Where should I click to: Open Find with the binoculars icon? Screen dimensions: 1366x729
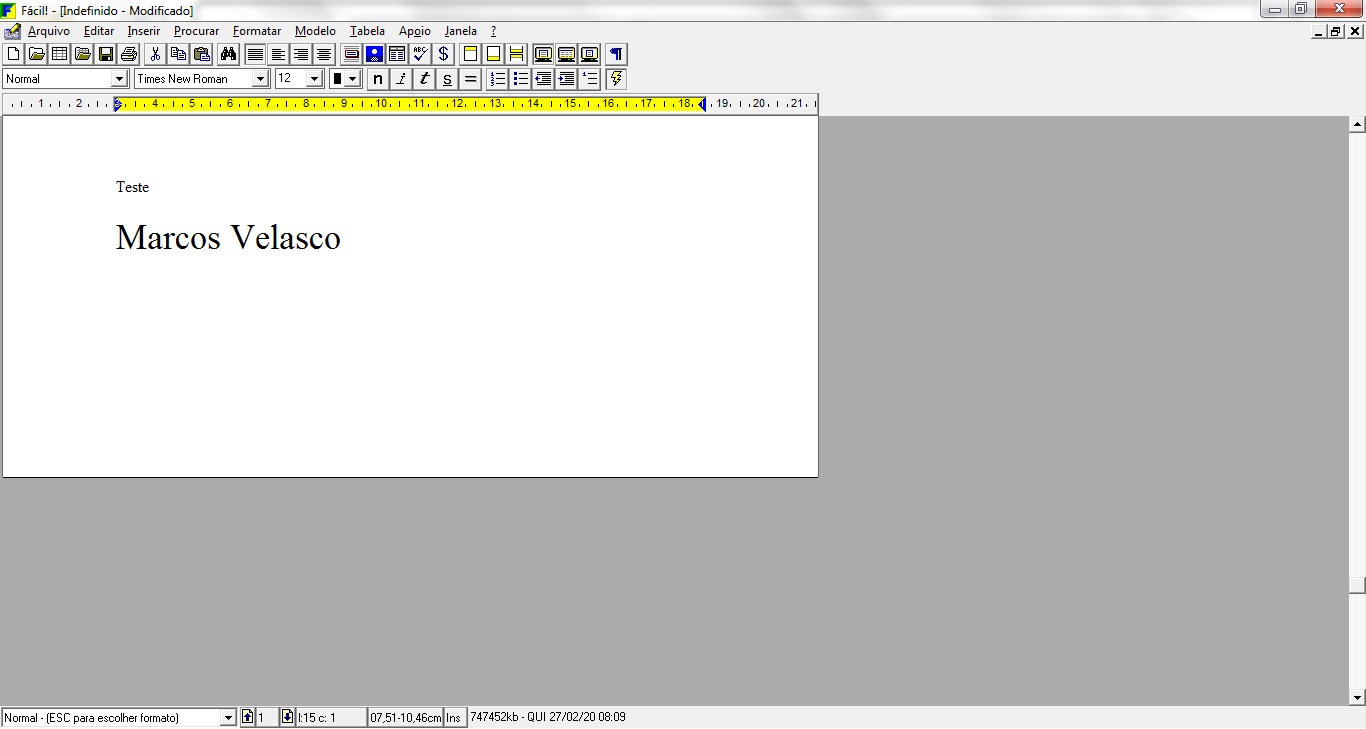coord(228,54)
